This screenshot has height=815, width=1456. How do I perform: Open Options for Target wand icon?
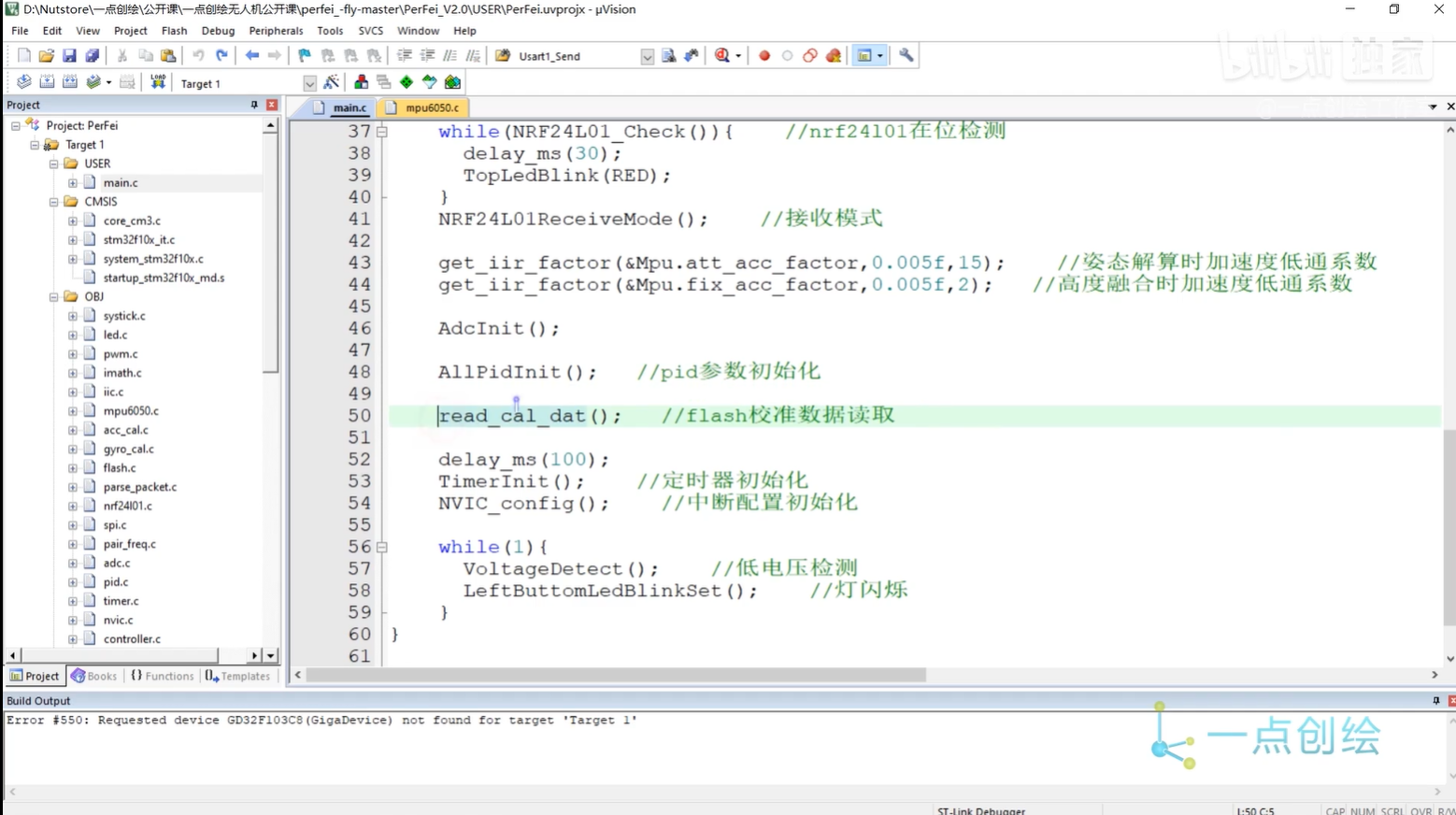(x=331, y=82)
